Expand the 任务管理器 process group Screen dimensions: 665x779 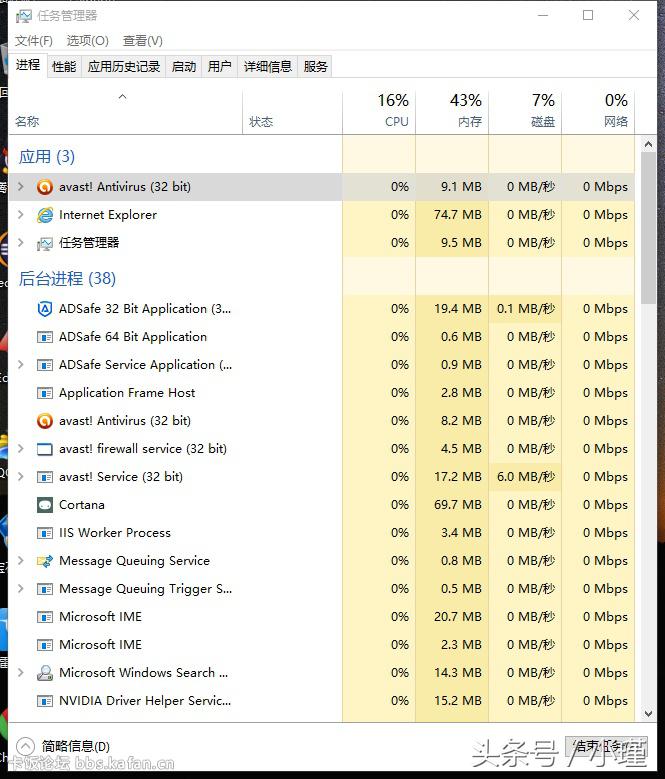tap(21, 242)
